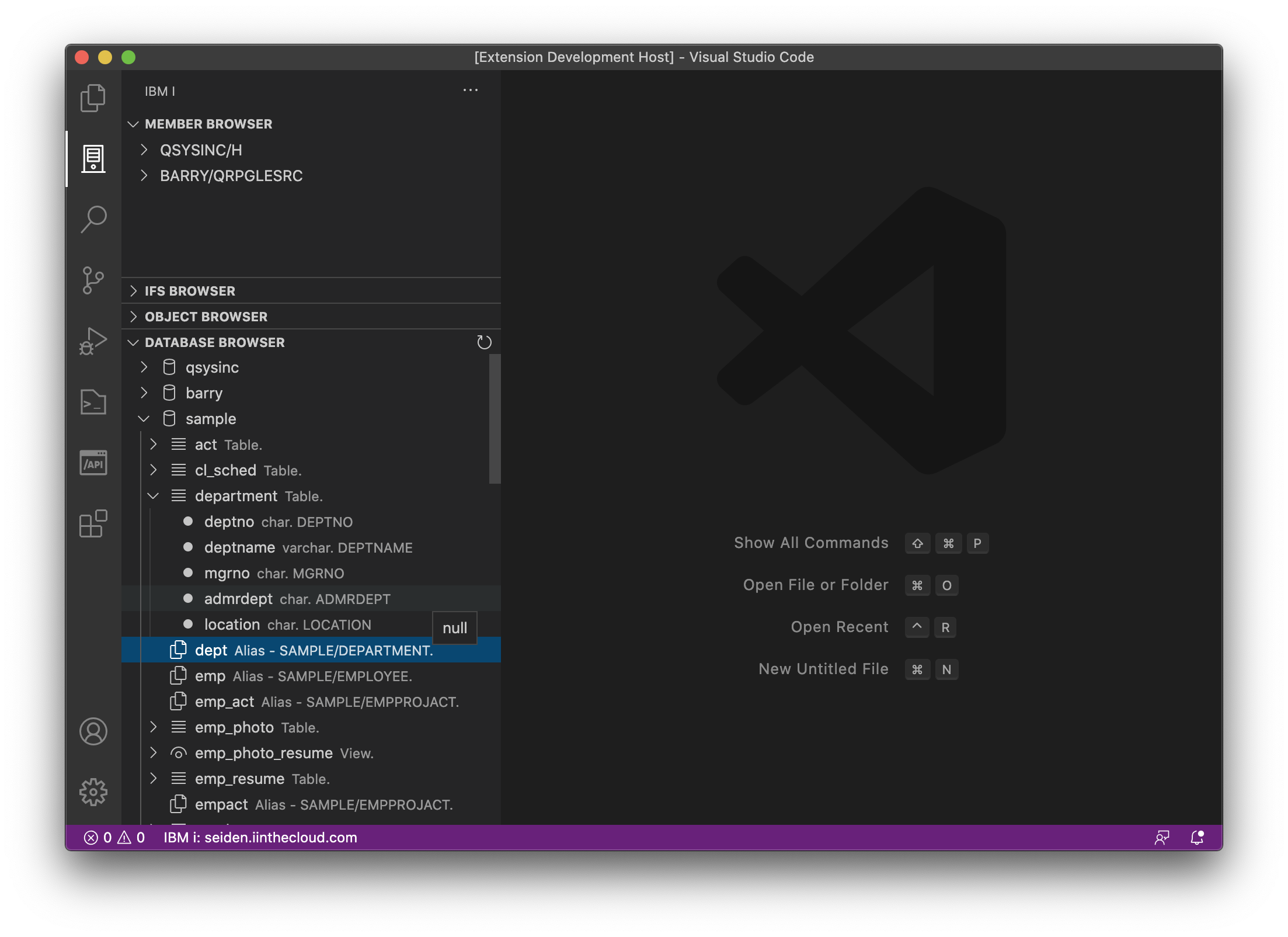
Task: Open the Run and Debug view icon
Action: click(93, 342)
